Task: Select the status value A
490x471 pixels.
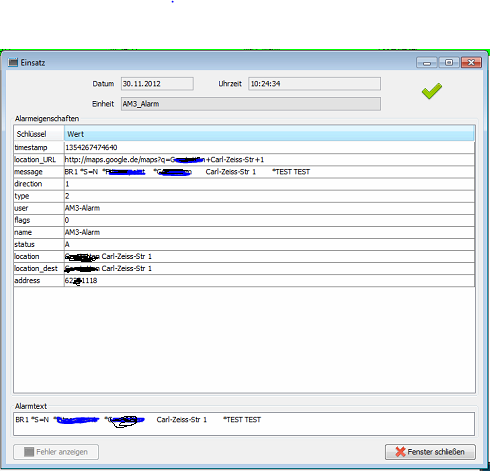Action: point(269,244)
